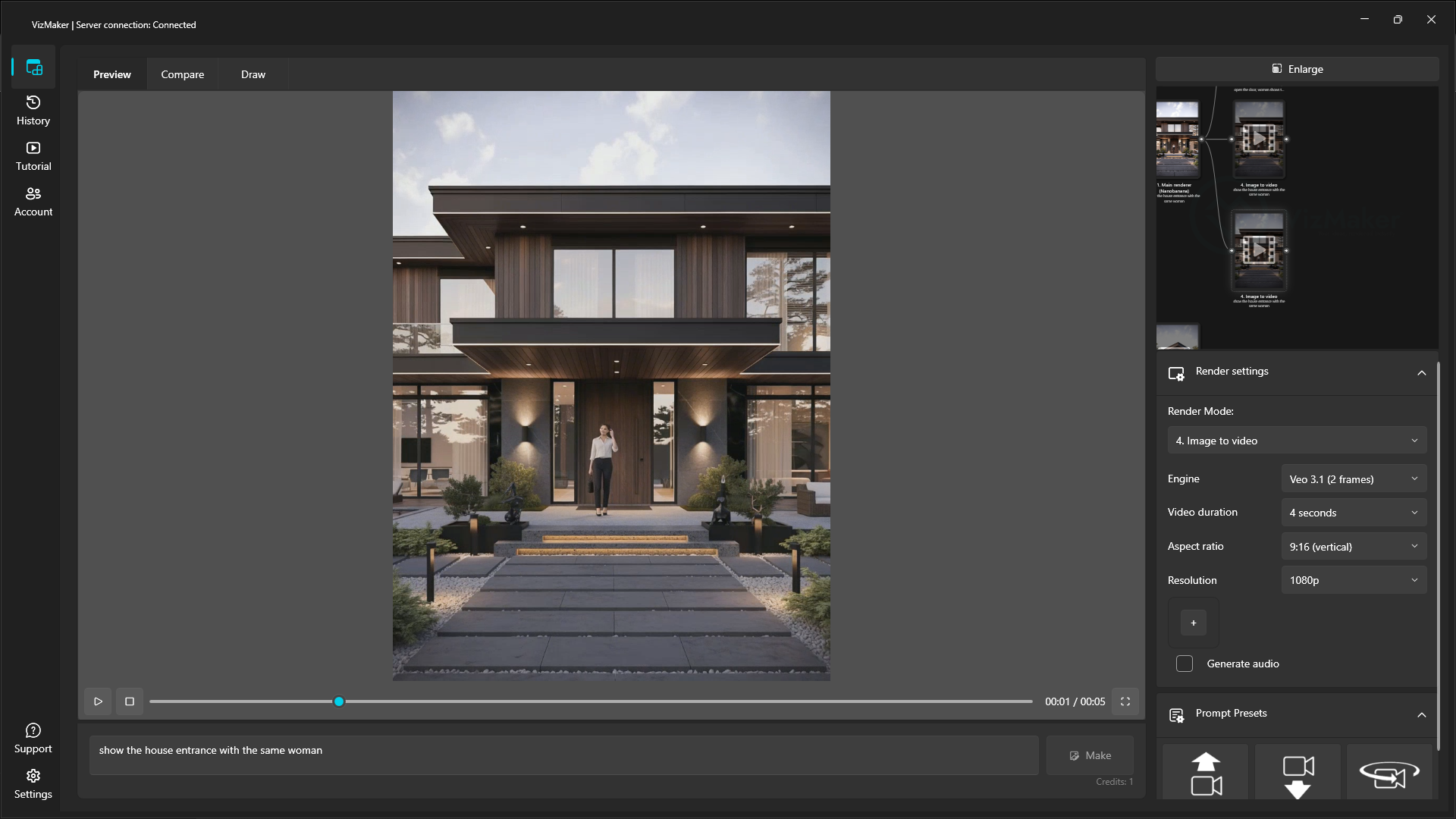Image resolution: width=1456 pixels, height=819 pixels.
Task: Switch to the Compare tab
Action: coord(182,74)
